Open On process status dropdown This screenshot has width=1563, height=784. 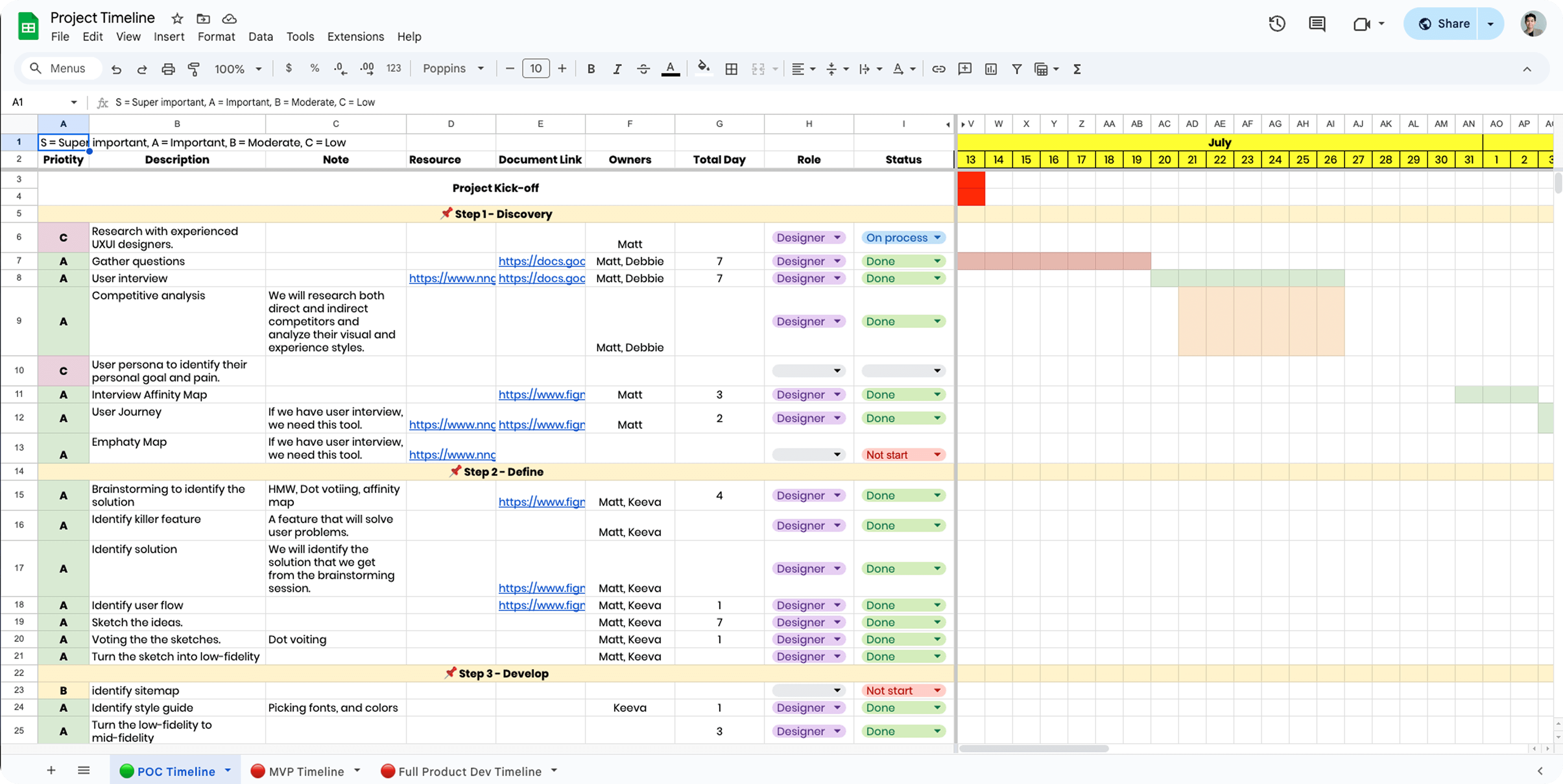pos(903,238)
